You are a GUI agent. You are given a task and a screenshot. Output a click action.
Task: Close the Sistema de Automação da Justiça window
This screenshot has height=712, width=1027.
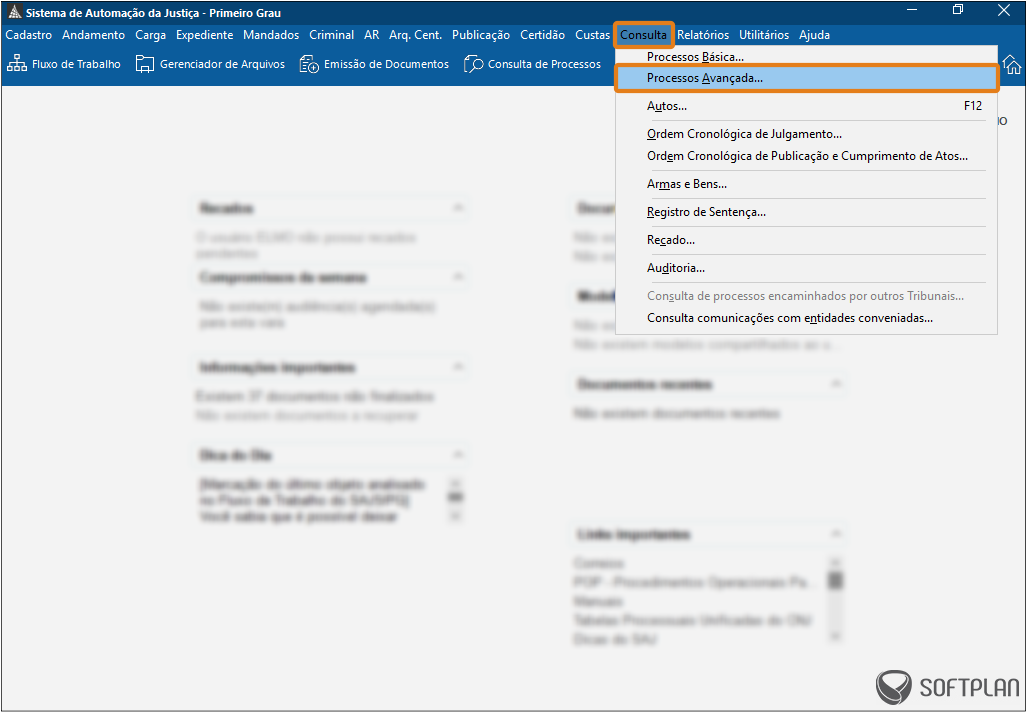point(1003,10)
